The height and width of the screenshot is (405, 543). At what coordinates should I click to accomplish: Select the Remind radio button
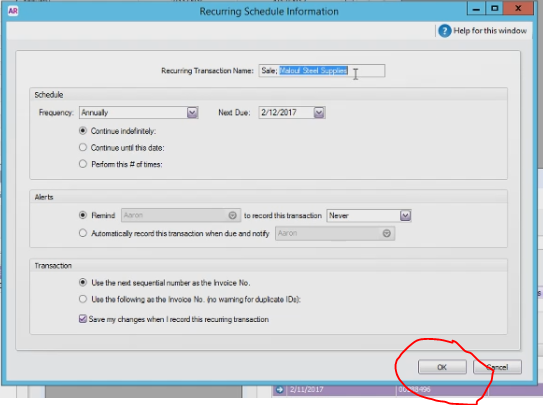pyautogui.click(x=83, y=215)
